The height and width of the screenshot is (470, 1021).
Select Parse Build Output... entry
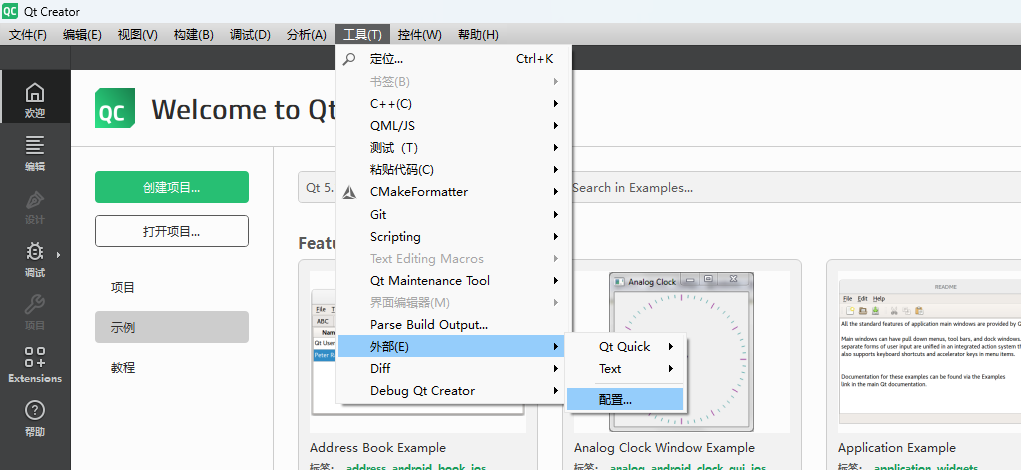[x=454, y=325]
